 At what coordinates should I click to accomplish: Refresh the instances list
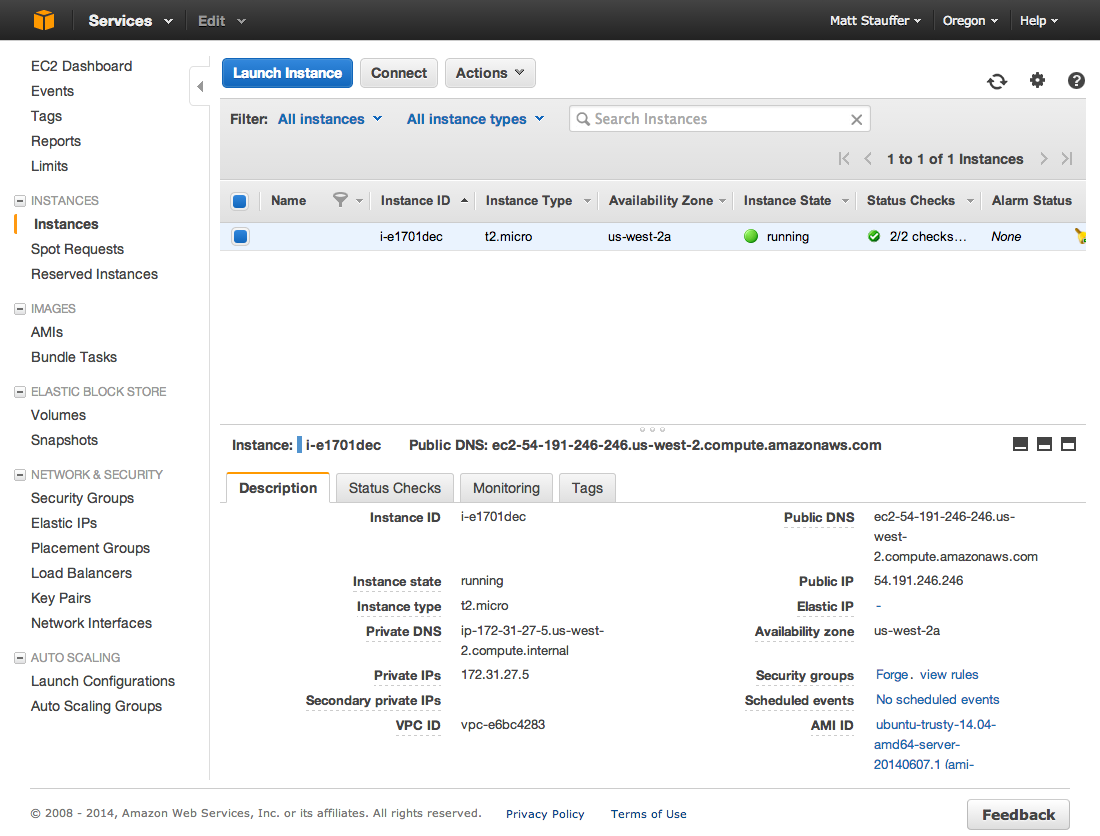tap(997, 81)
